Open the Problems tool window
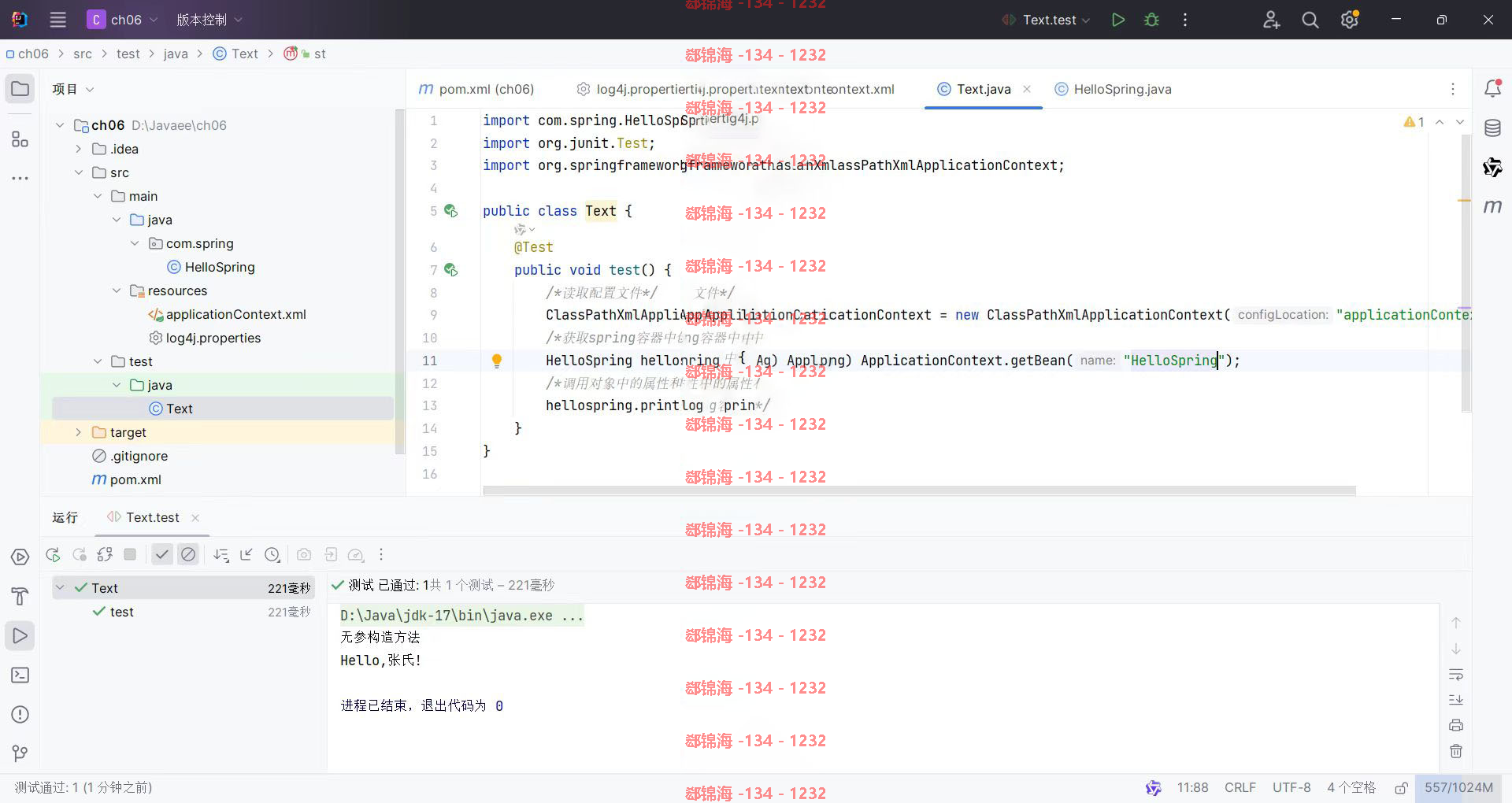The width and height of the screenshot is (1512, 803). coord(20,715)
